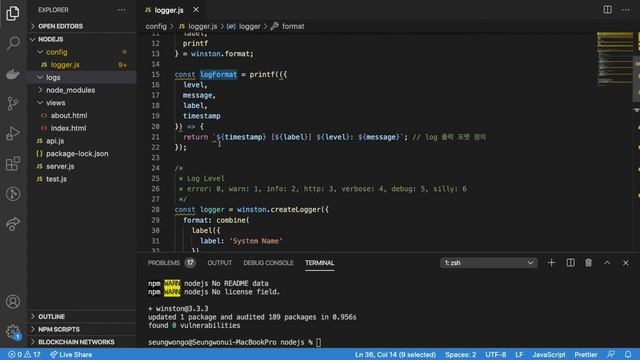Expand the Open Editors section
Image resolution: width=640 pixels, height=360 pixels.
[82, 26]
